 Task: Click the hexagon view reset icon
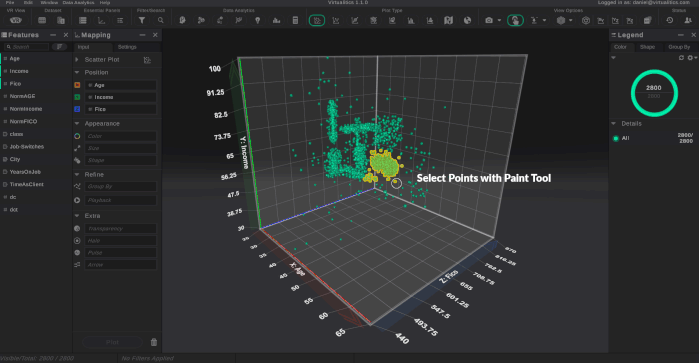coord(586,20)
